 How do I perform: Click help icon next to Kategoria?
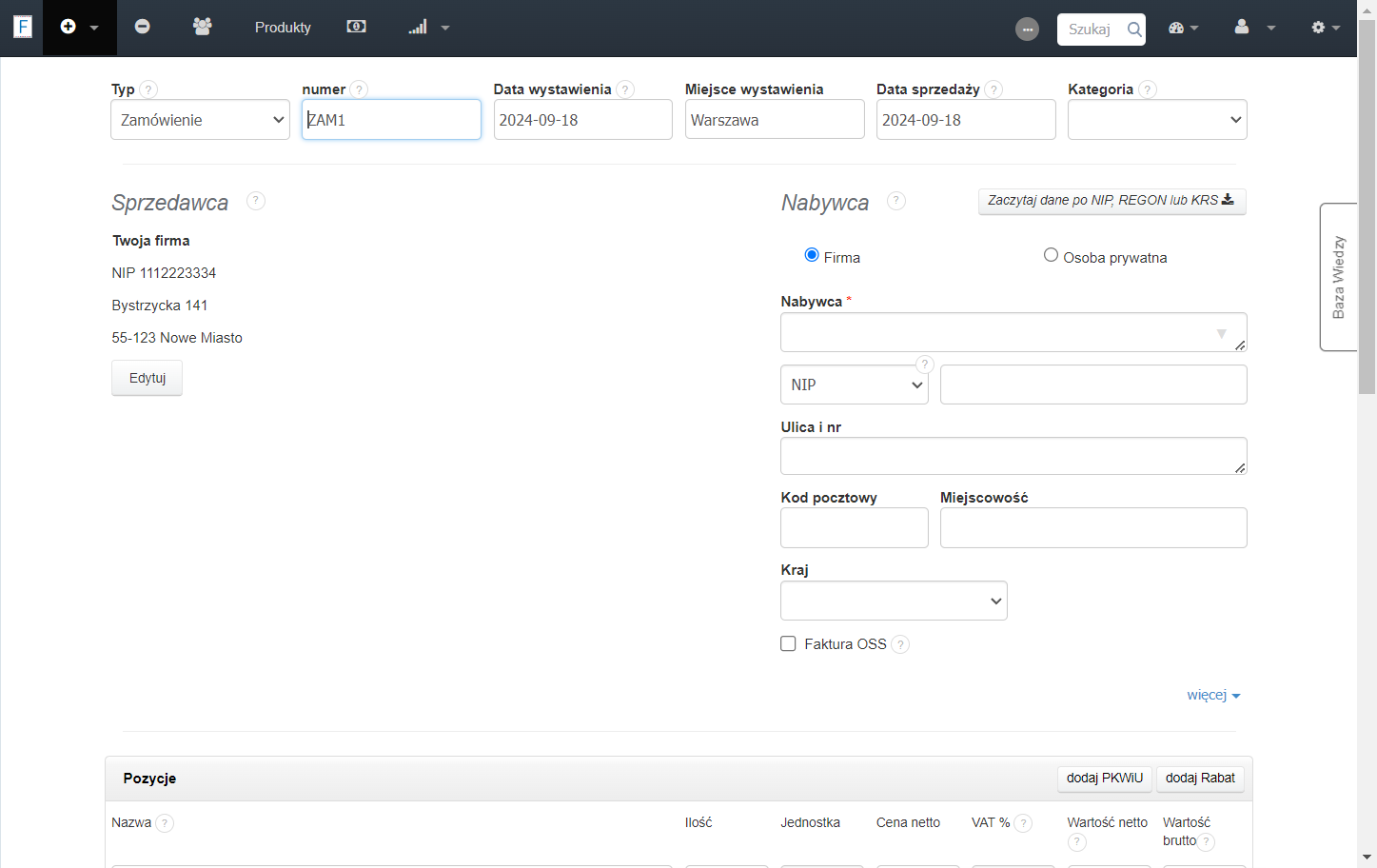click(x=1148, y=89)
